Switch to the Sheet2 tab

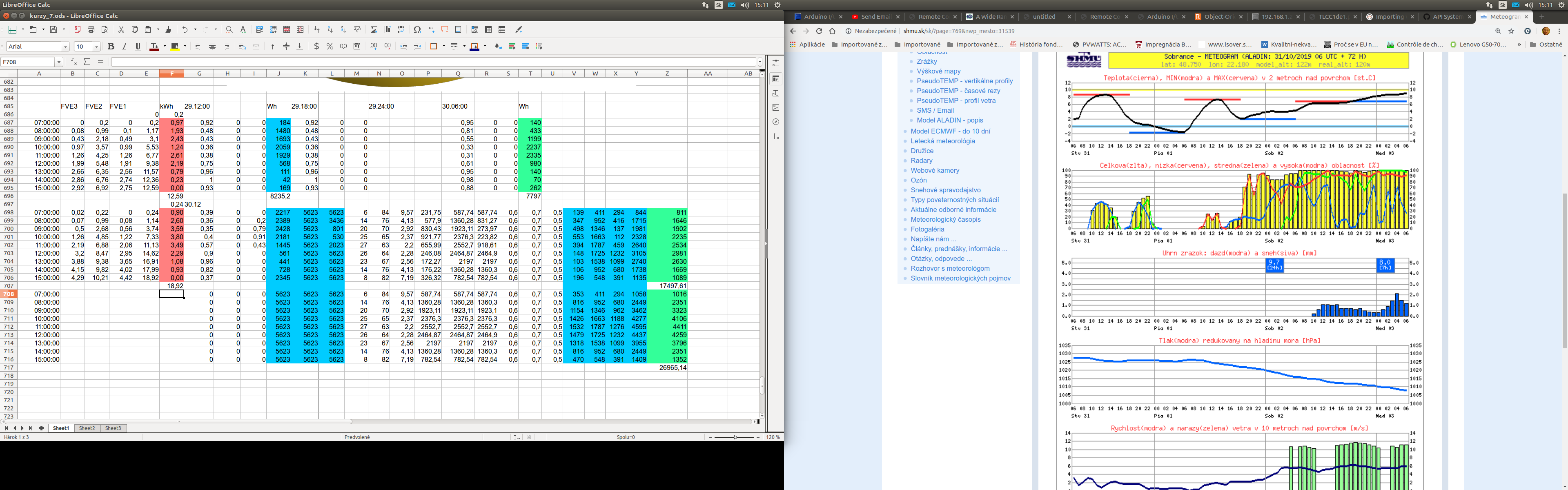(87, 428)
